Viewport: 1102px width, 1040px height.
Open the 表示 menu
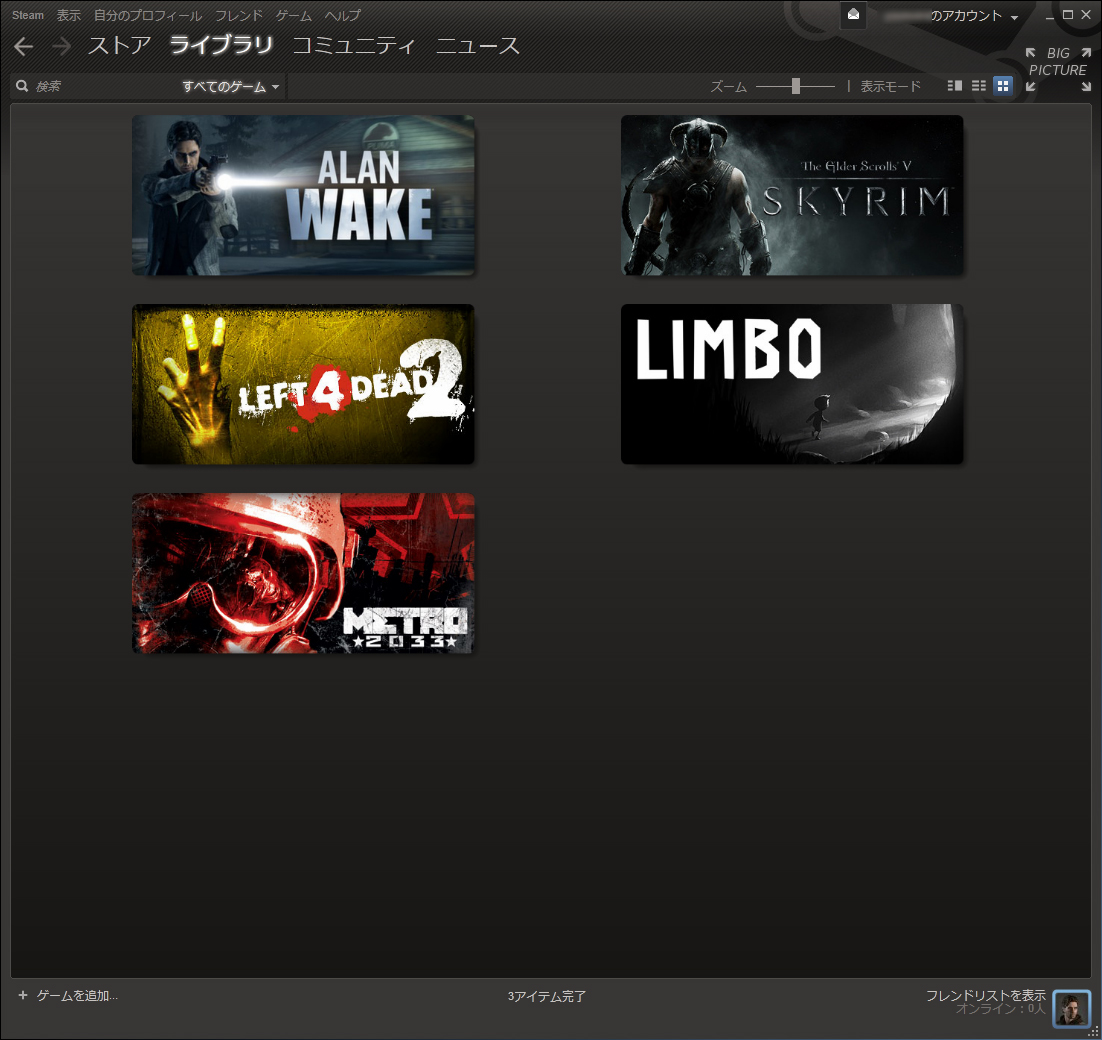pyautogui.click(x=69, y=16)
